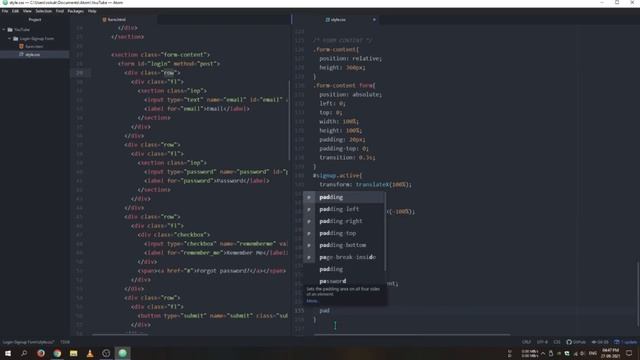The height and width of the screenshot is (360, 640).
Task: Click line 29 in the HTML editor gutter
Action: [x=79, y=73]
